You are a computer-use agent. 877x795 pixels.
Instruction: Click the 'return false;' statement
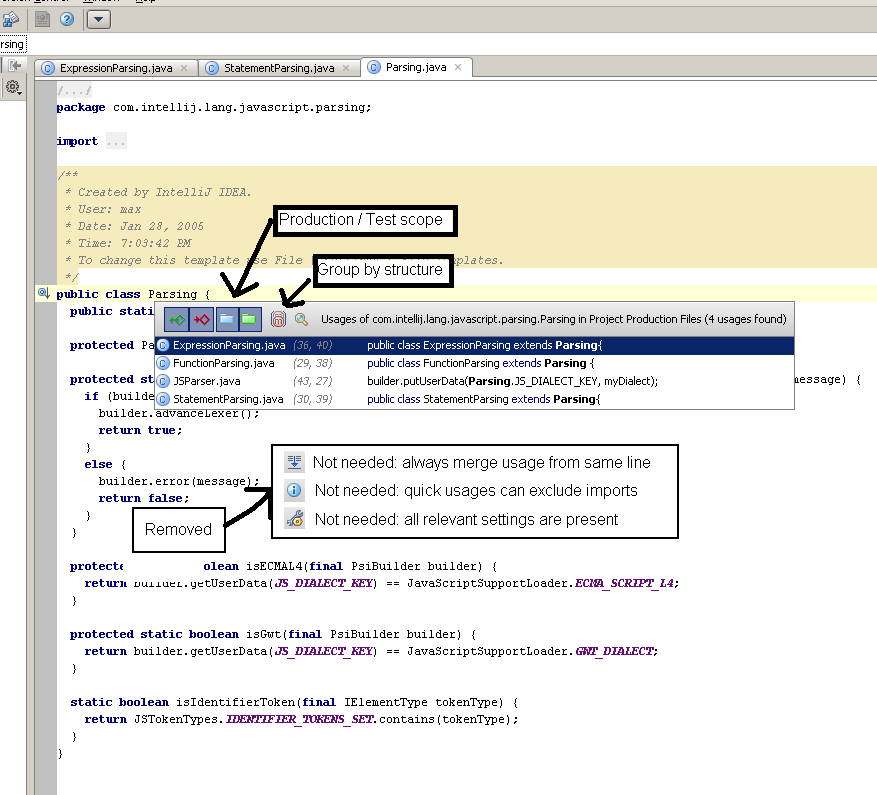click(x=144, y=498)
